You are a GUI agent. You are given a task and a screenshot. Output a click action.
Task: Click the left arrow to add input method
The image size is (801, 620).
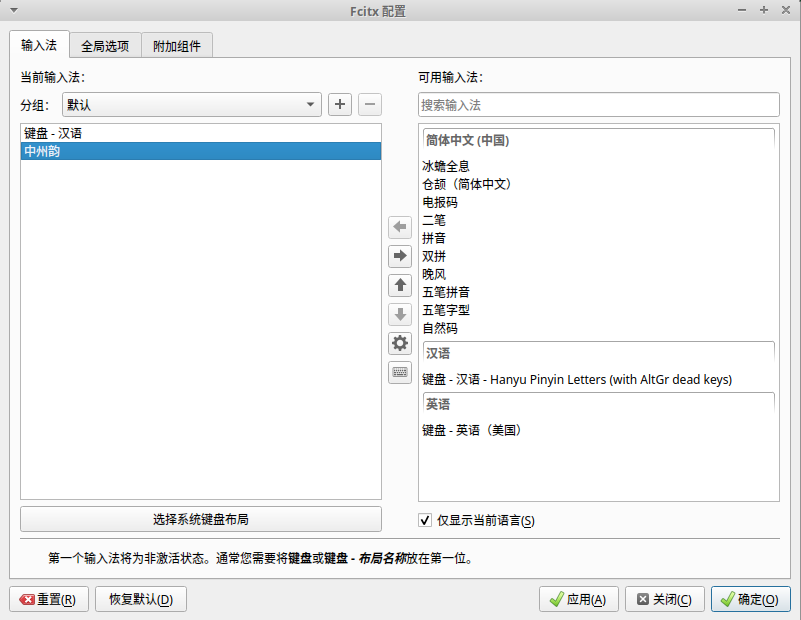point(400,227)
